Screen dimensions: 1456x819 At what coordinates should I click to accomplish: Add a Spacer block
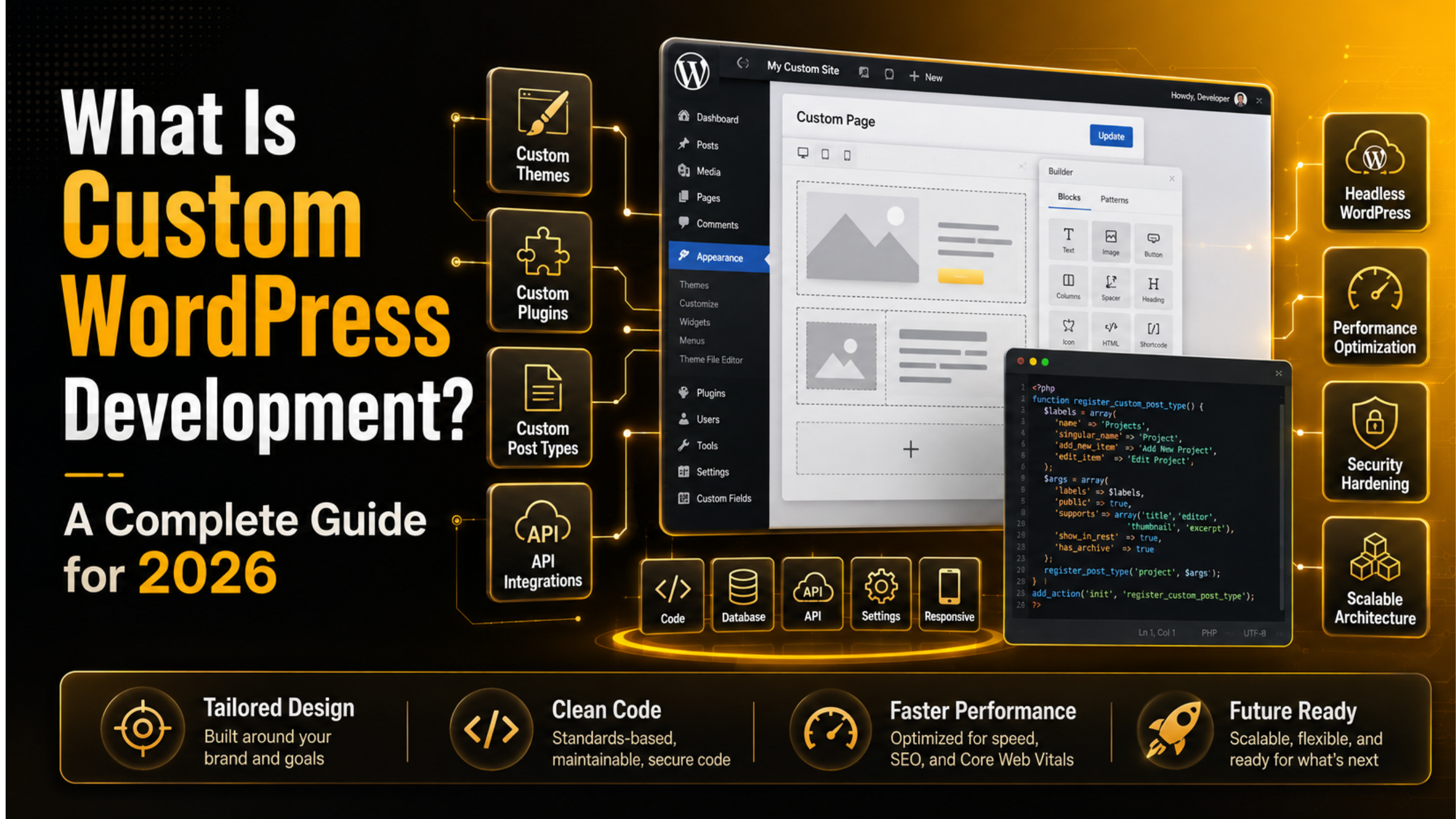(x=1110, y=287)
